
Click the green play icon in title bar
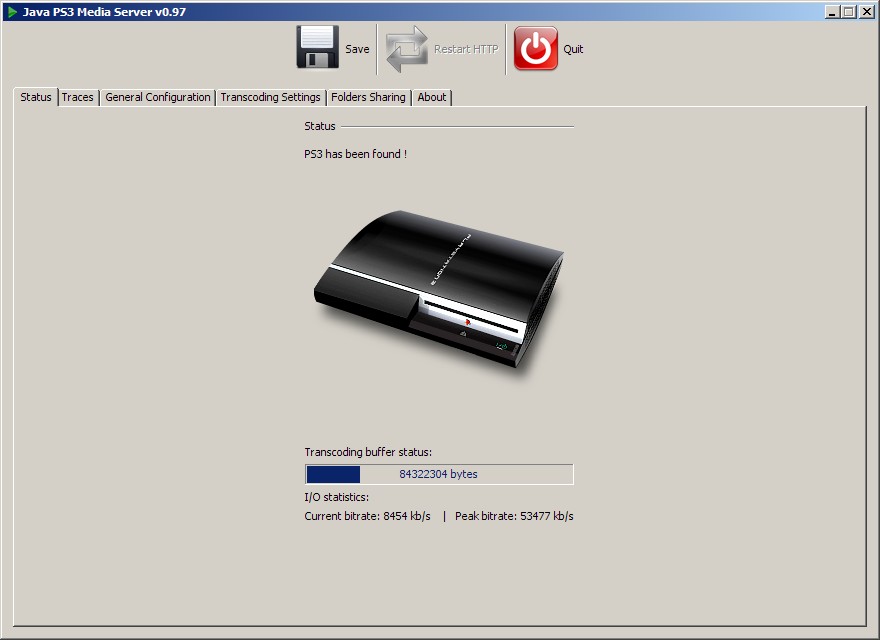click(x=12, y=12)
